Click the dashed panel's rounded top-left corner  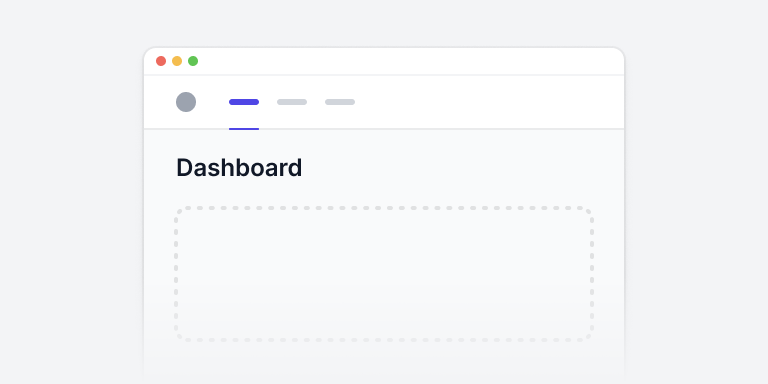[178, 211]
